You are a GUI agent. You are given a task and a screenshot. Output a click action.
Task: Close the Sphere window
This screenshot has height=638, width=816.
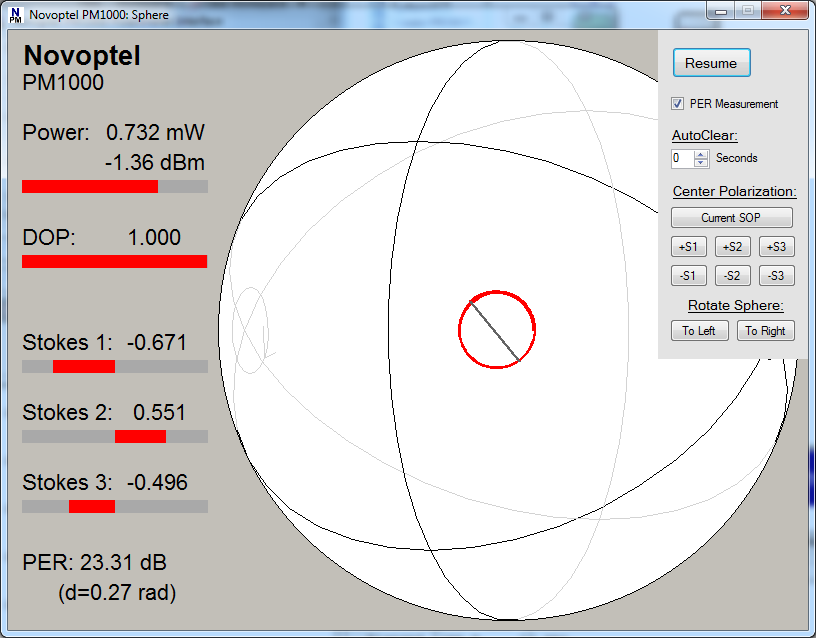pos(783,10)
